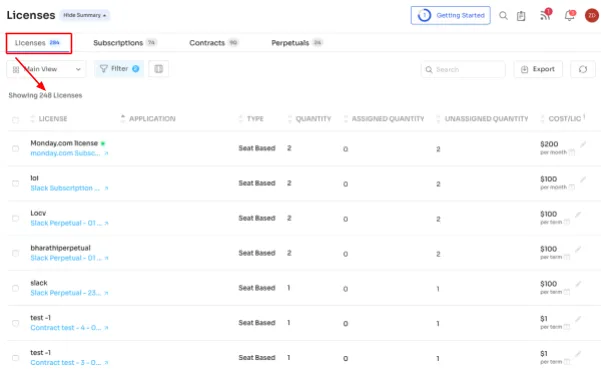Screen dimensions: 601x369
Task: Edit cost of Locv license pencil icon
Action: pyautogui.click(x=578, y=215)
